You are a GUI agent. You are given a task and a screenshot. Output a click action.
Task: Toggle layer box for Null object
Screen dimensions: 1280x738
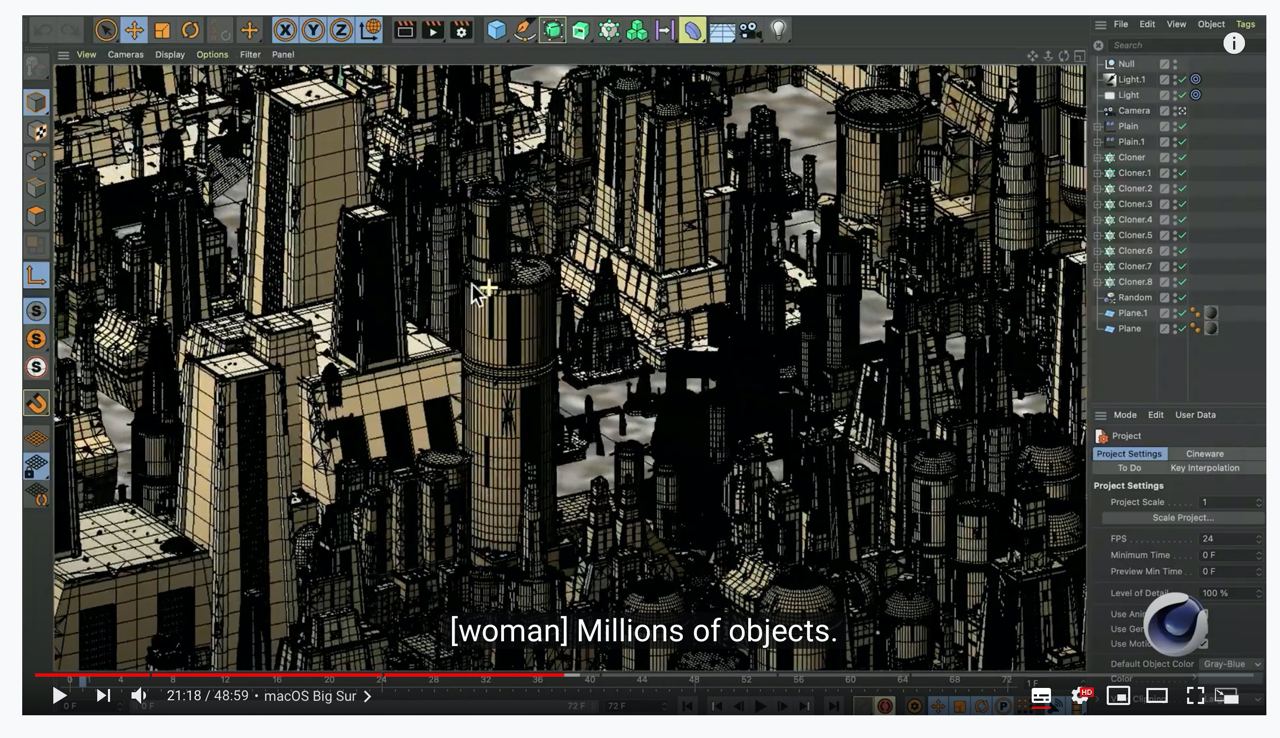pos(1164,64)
